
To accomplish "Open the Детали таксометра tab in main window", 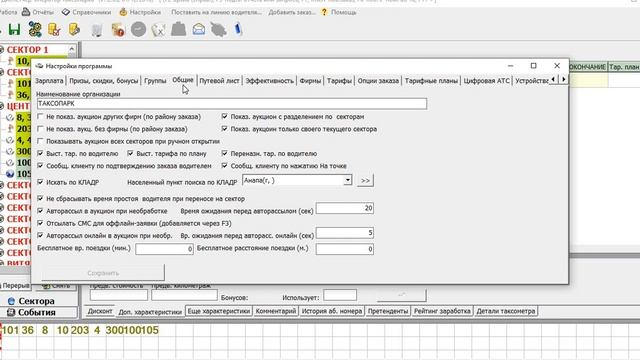I will [x=506, y=311].
